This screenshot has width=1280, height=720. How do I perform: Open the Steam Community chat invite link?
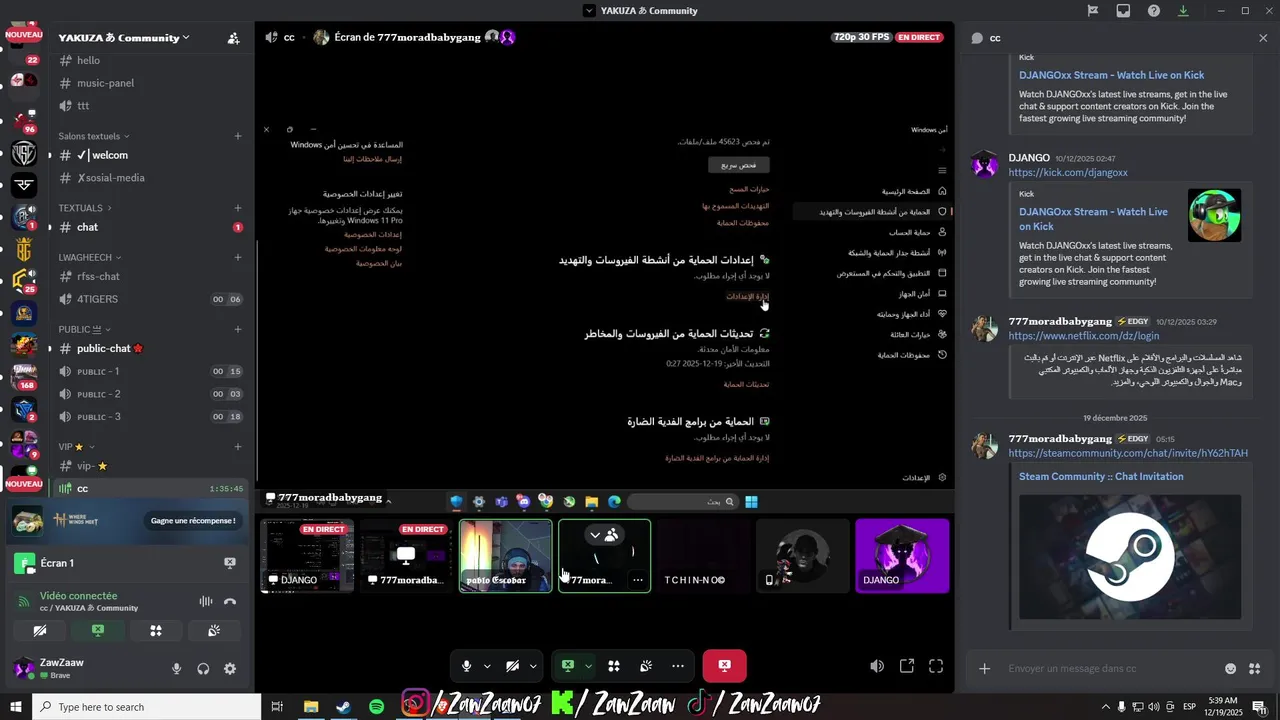point(1128,453)
